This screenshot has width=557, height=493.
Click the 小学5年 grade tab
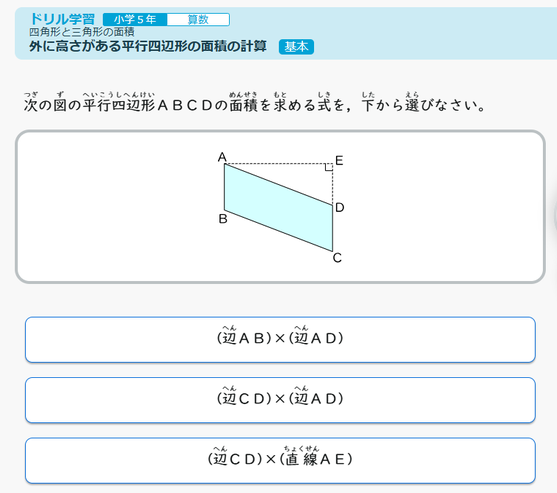(135, 20)
